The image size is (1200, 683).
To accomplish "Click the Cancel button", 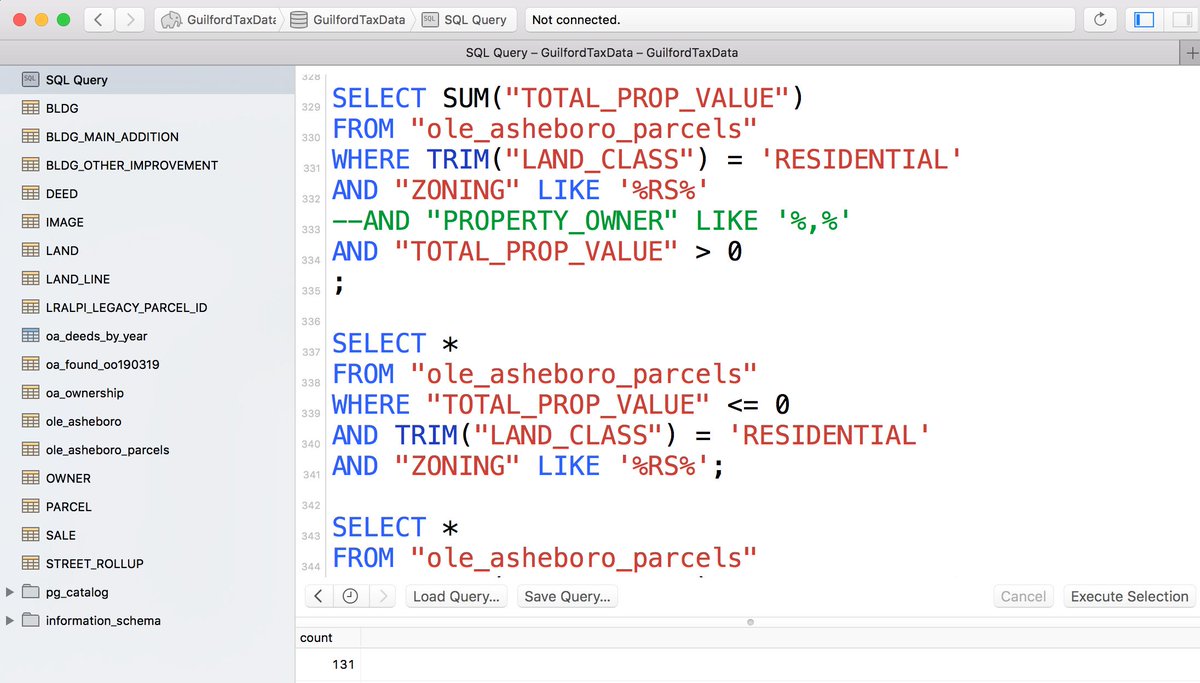I will pyautogui.click(x=1023, y=596).
